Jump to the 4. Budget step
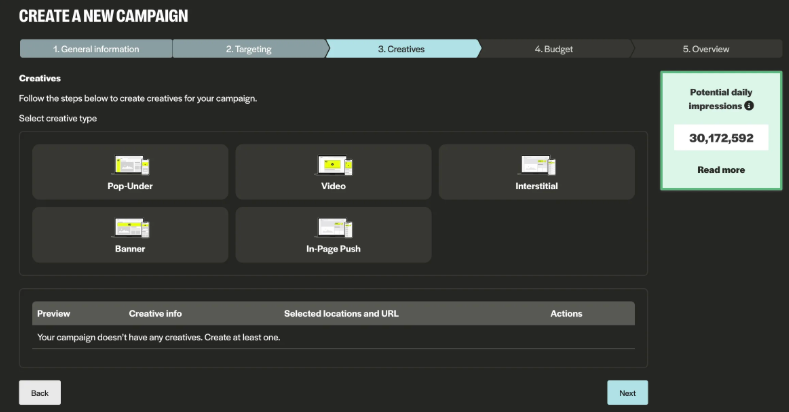 [553, 49]
